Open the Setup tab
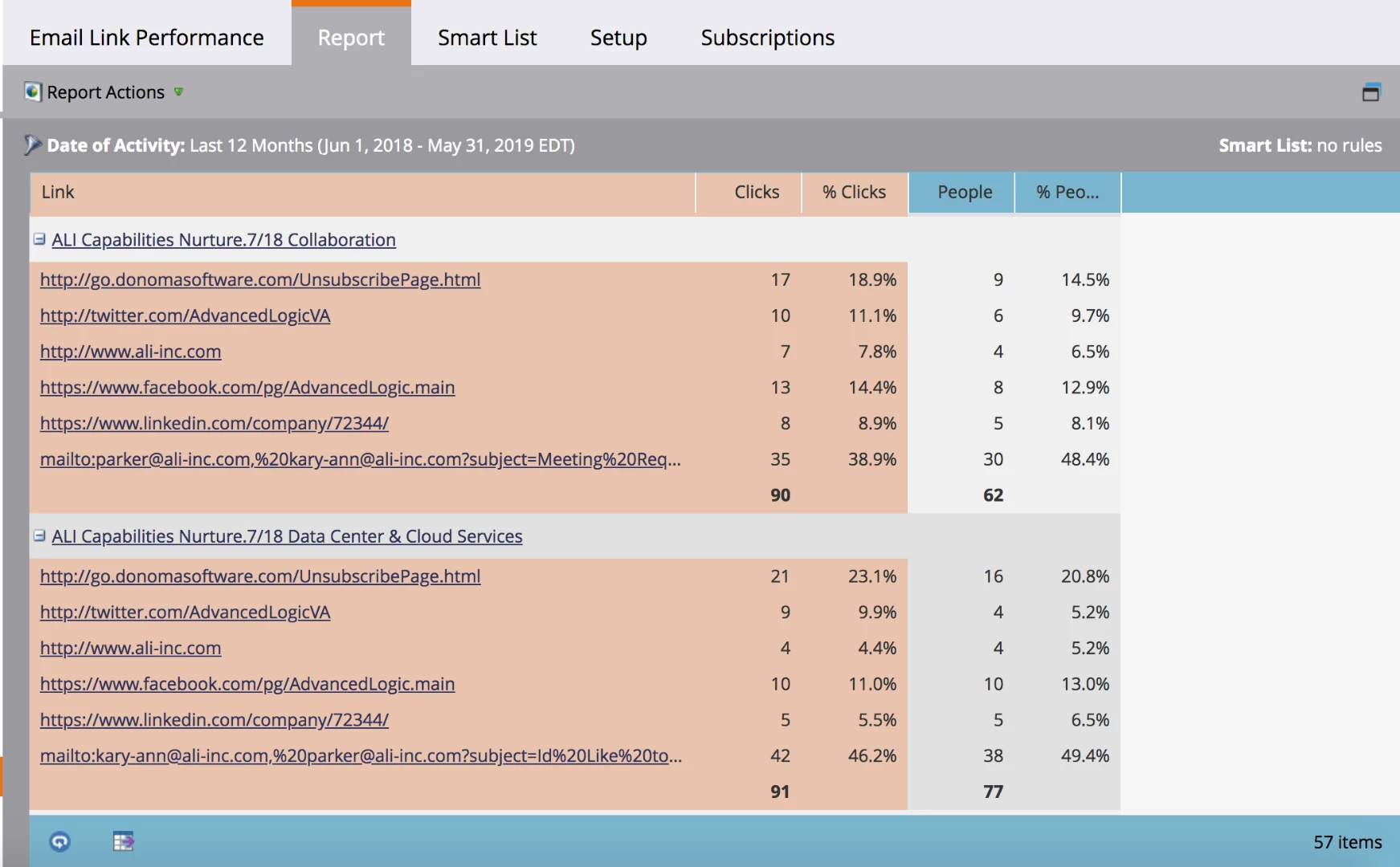The height and width of the screenshot is (867, 1400). coord(618,37)
